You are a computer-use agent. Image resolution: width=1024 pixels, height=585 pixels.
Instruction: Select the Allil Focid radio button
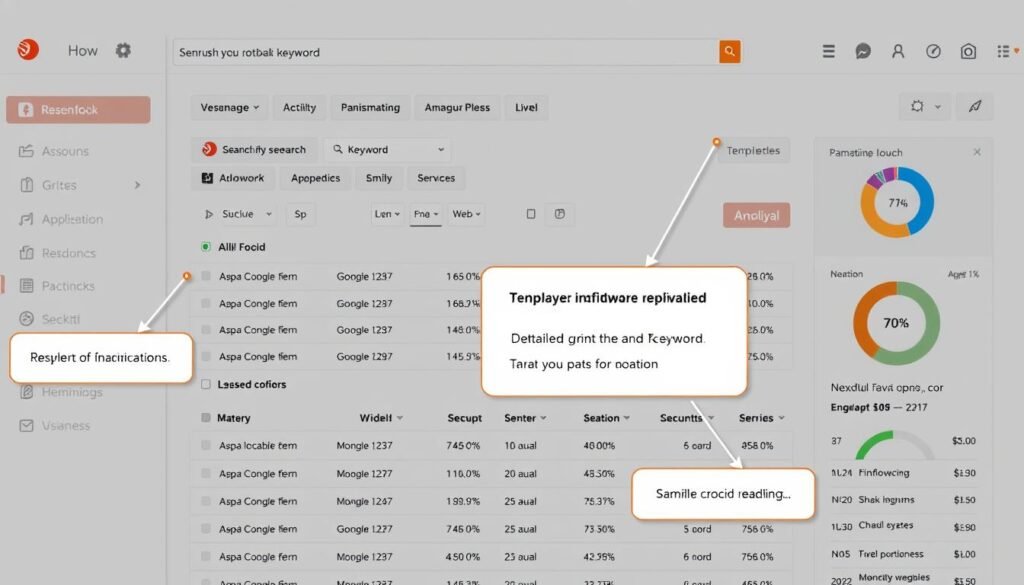pos(206,247)
